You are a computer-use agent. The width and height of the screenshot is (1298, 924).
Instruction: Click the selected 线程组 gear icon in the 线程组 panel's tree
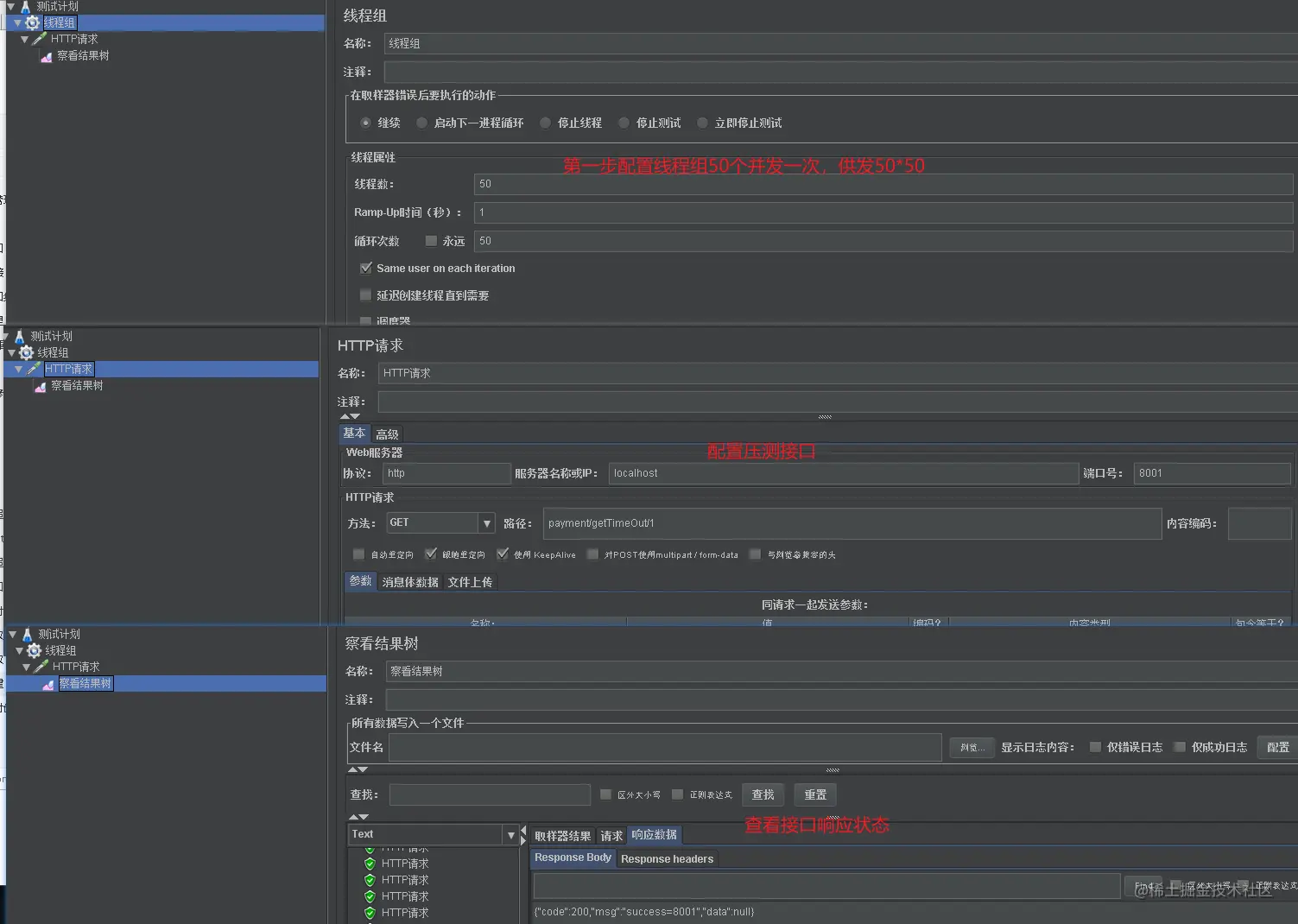pos(33,22)
